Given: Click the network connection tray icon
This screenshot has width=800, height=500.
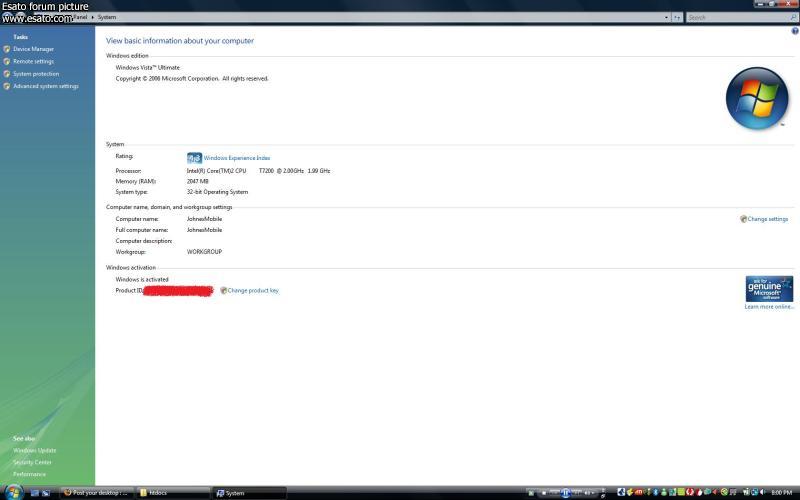Looking at the screenshot, I should pos(754,492).
